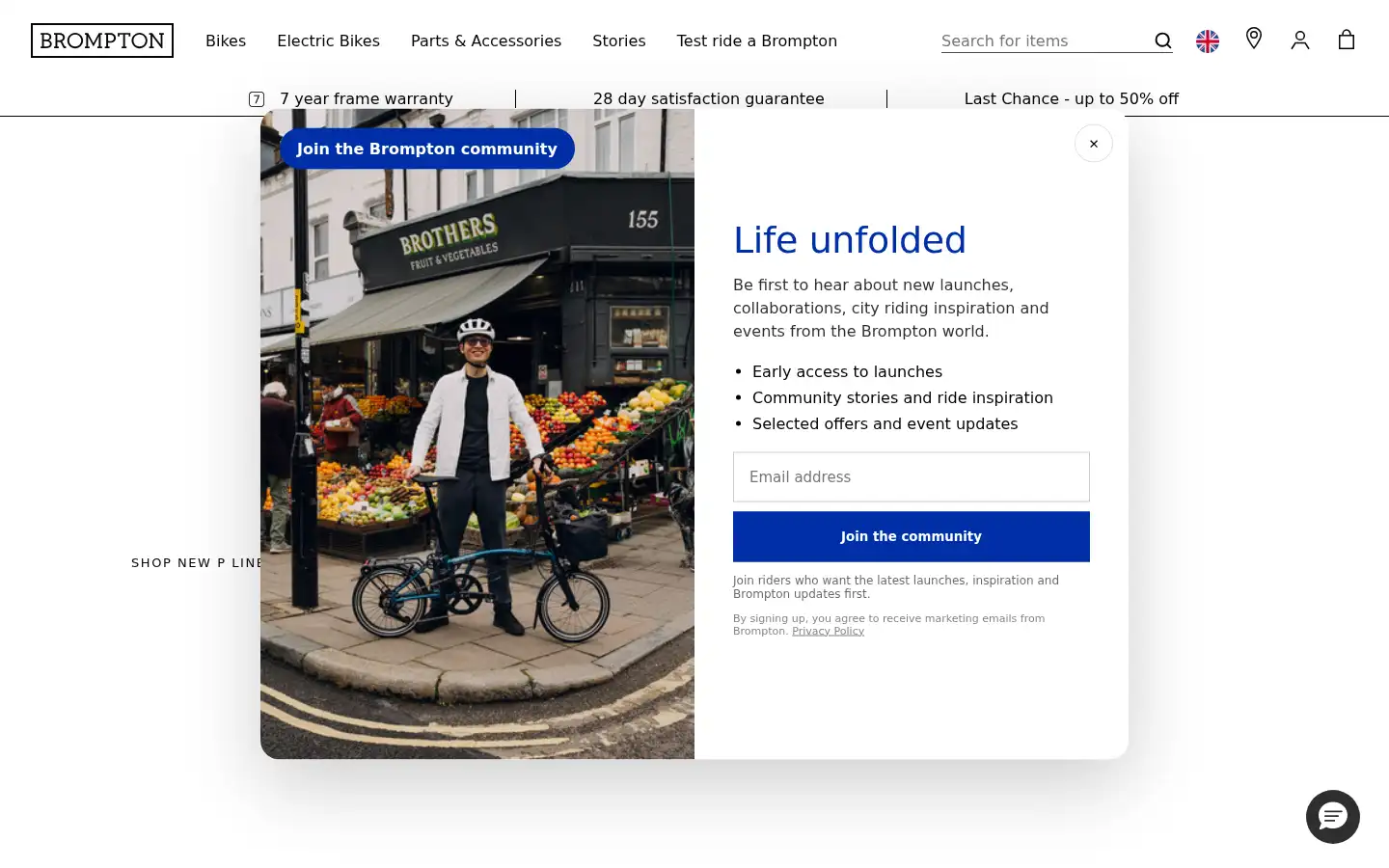Click the 7 year warranty badge icon
The width and height of the screenshot is (1389, 868).
(257, 99)
